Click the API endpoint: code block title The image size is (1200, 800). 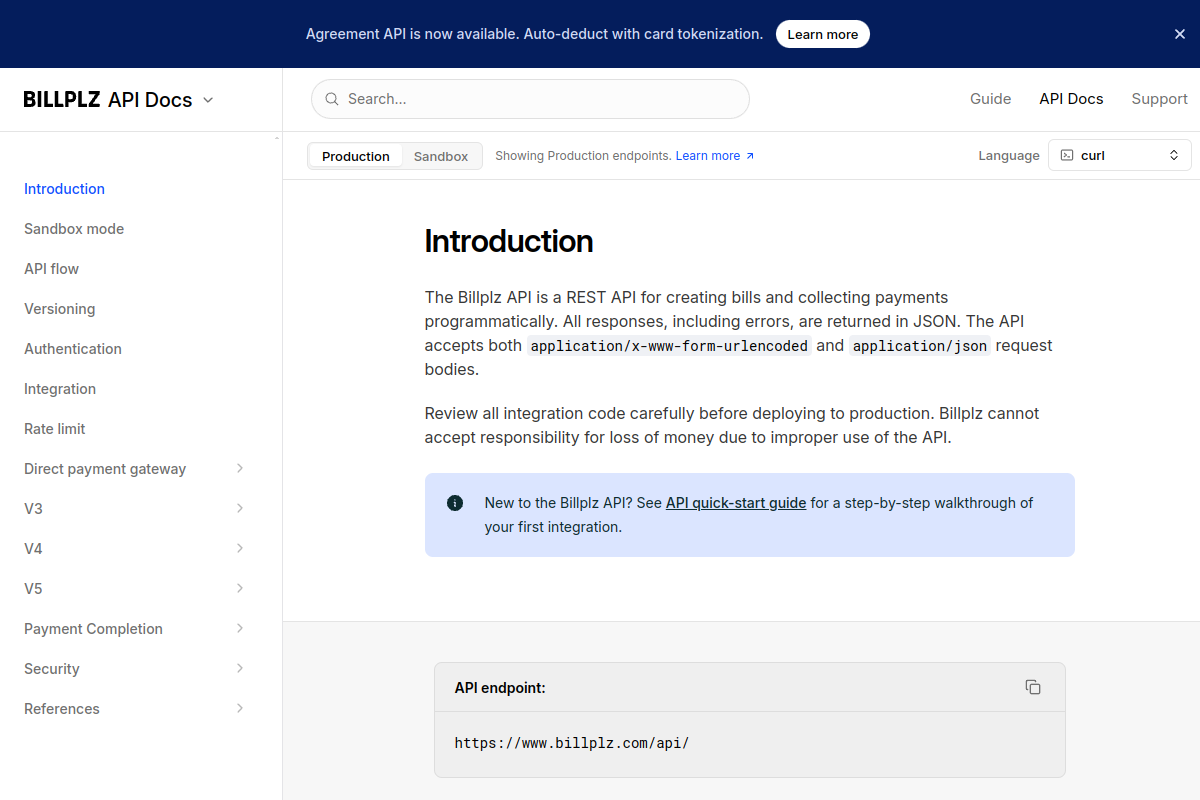coord(500,688)
